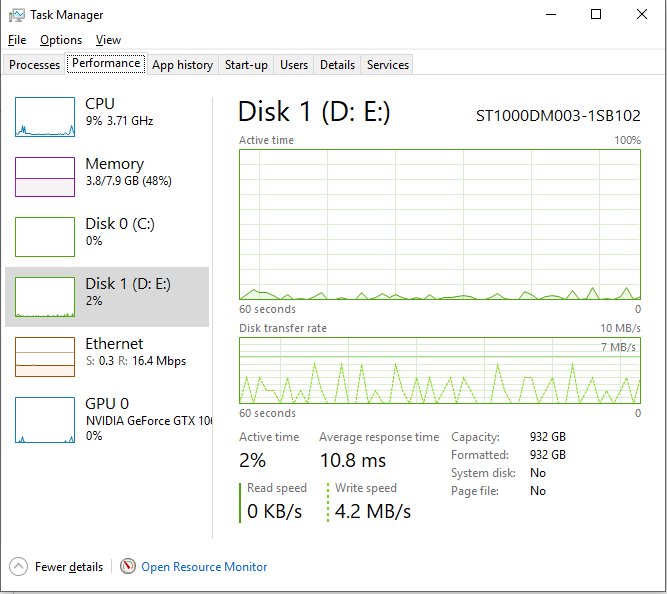Open the Start-up tab
This screenshot has width=667, height=594.
coord(246,65)
